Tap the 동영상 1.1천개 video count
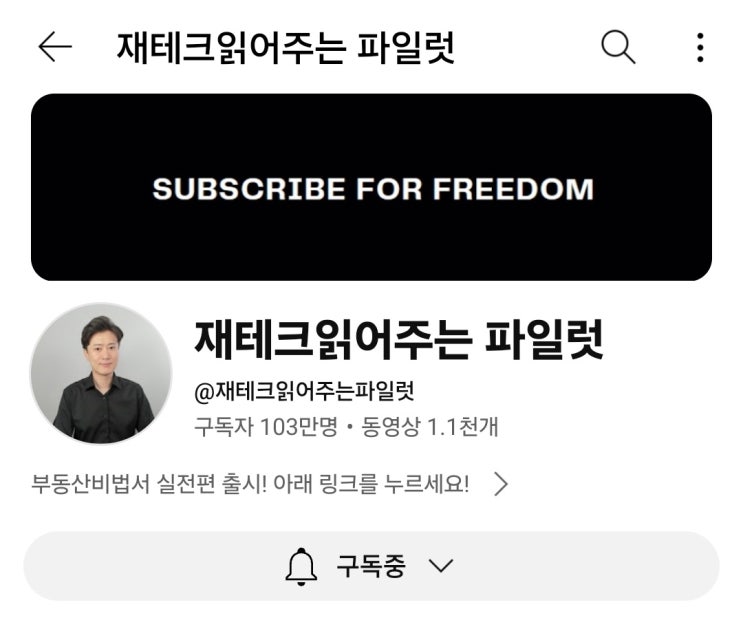The image size is (743, 640). click(430, 426)
